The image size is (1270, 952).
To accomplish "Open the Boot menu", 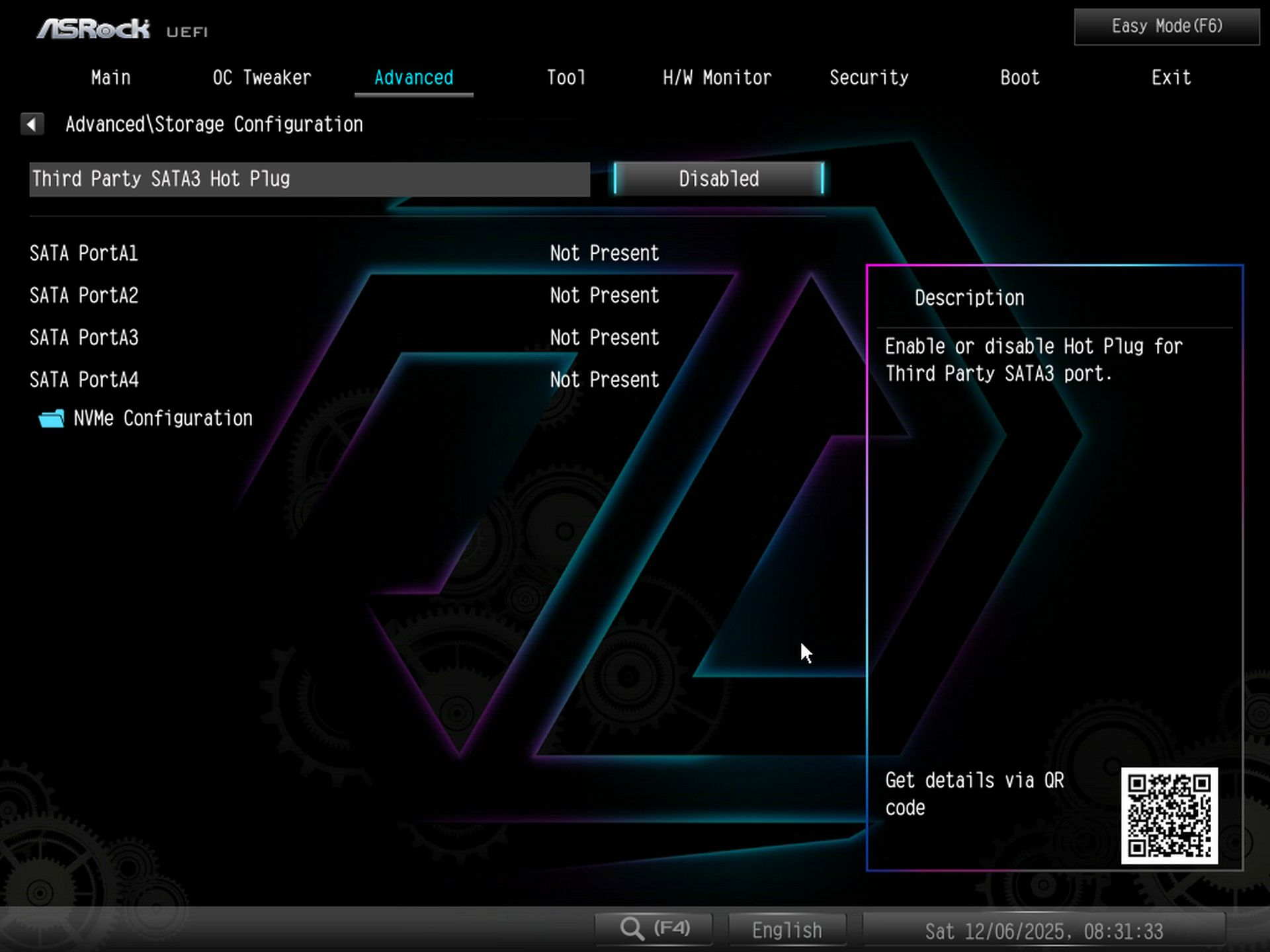I will point(1019,77).
